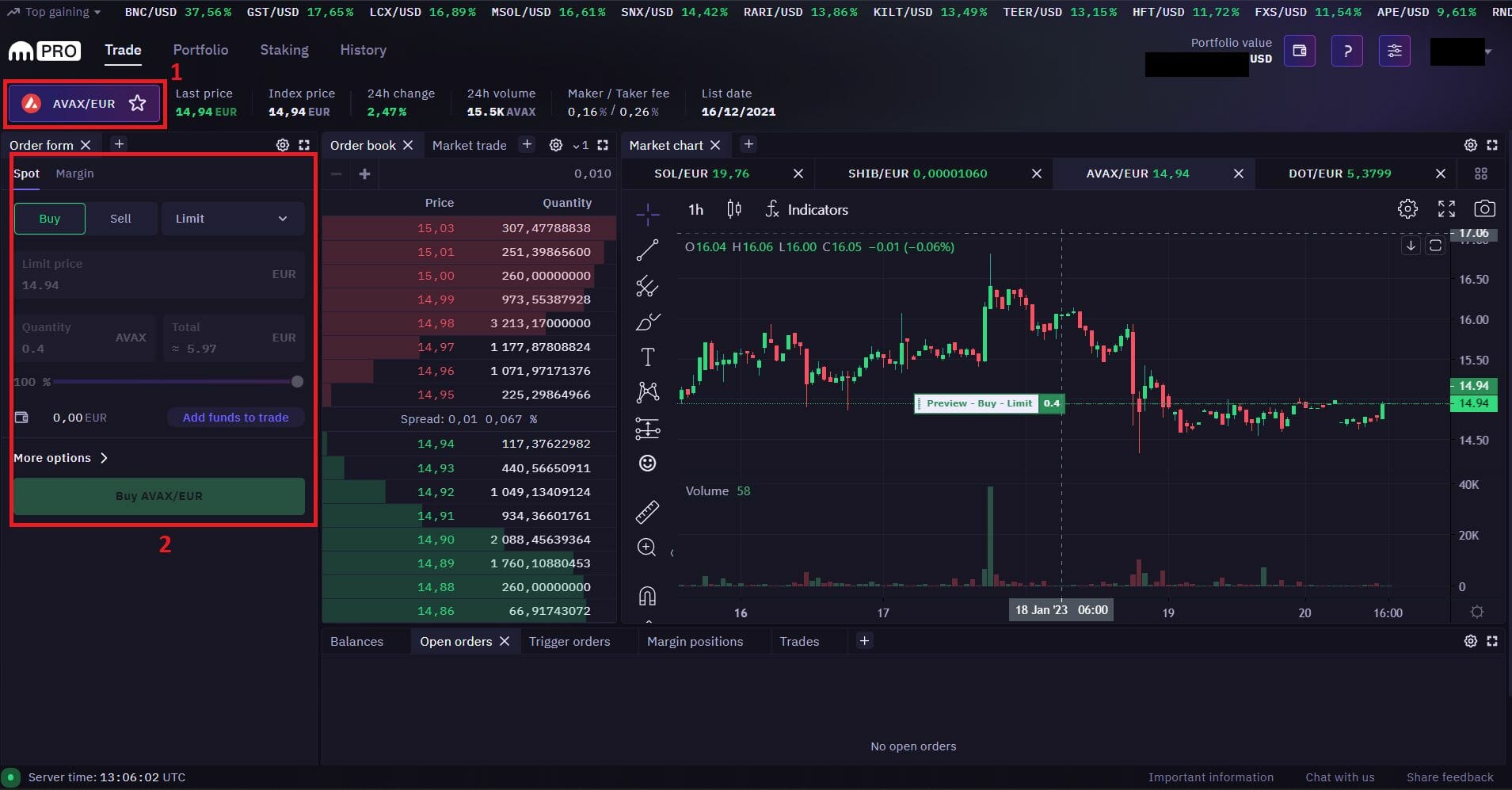Open the Trades tab

[x=799, y=641]
